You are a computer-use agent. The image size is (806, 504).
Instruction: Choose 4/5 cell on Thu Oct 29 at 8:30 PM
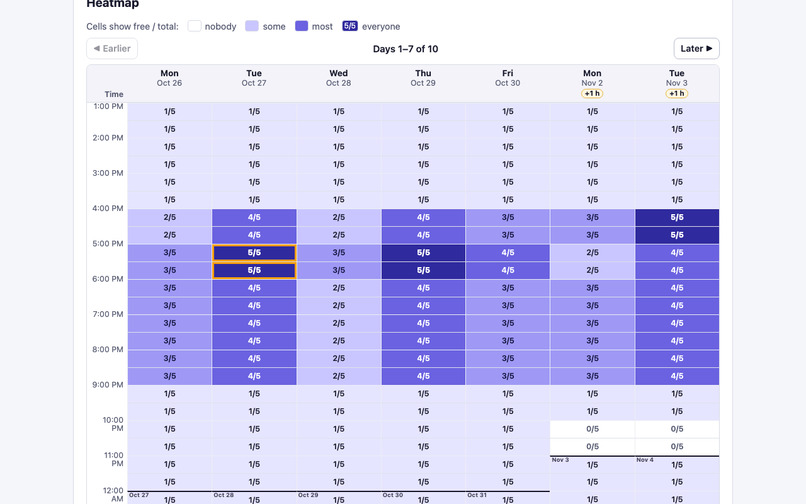pyautogui.click(x=423, y=376)
